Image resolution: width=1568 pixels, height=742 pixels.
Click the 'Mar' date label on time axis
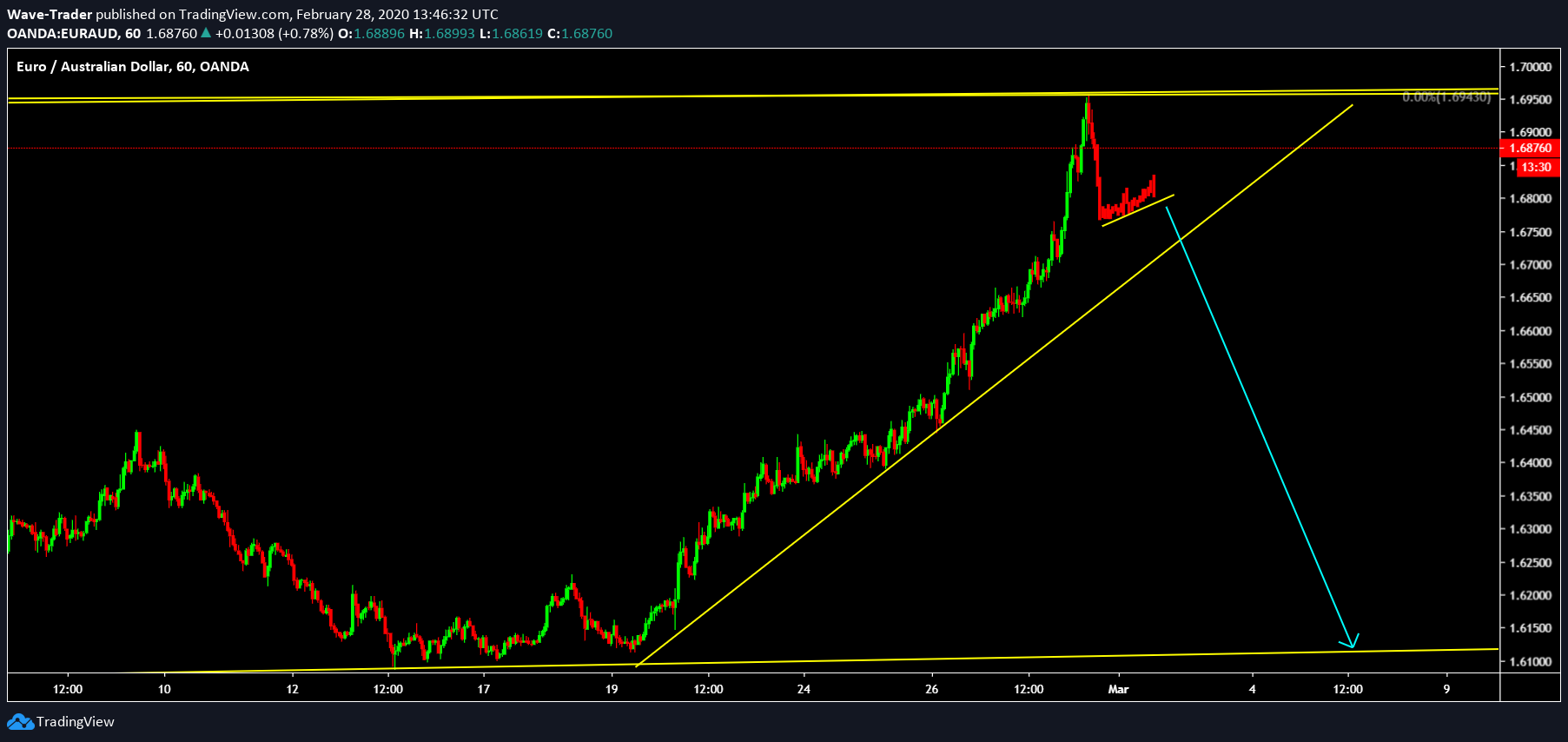coord(1118,689)
